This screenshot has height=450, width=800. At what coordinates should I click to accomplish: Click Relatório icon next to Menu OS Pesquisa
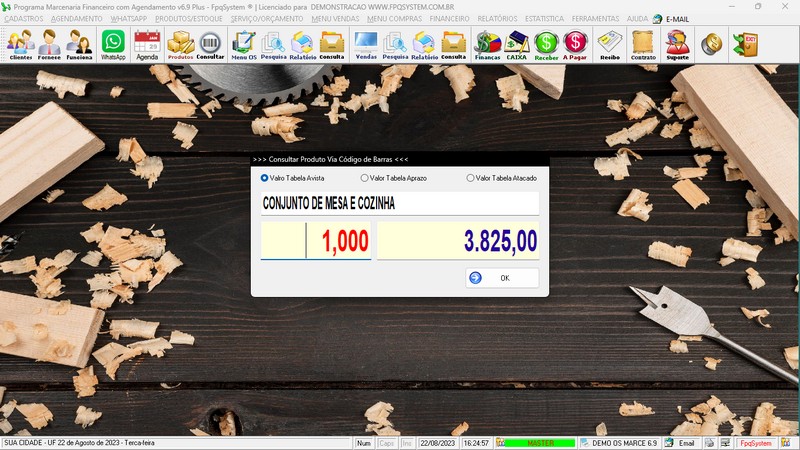[303, 45]
